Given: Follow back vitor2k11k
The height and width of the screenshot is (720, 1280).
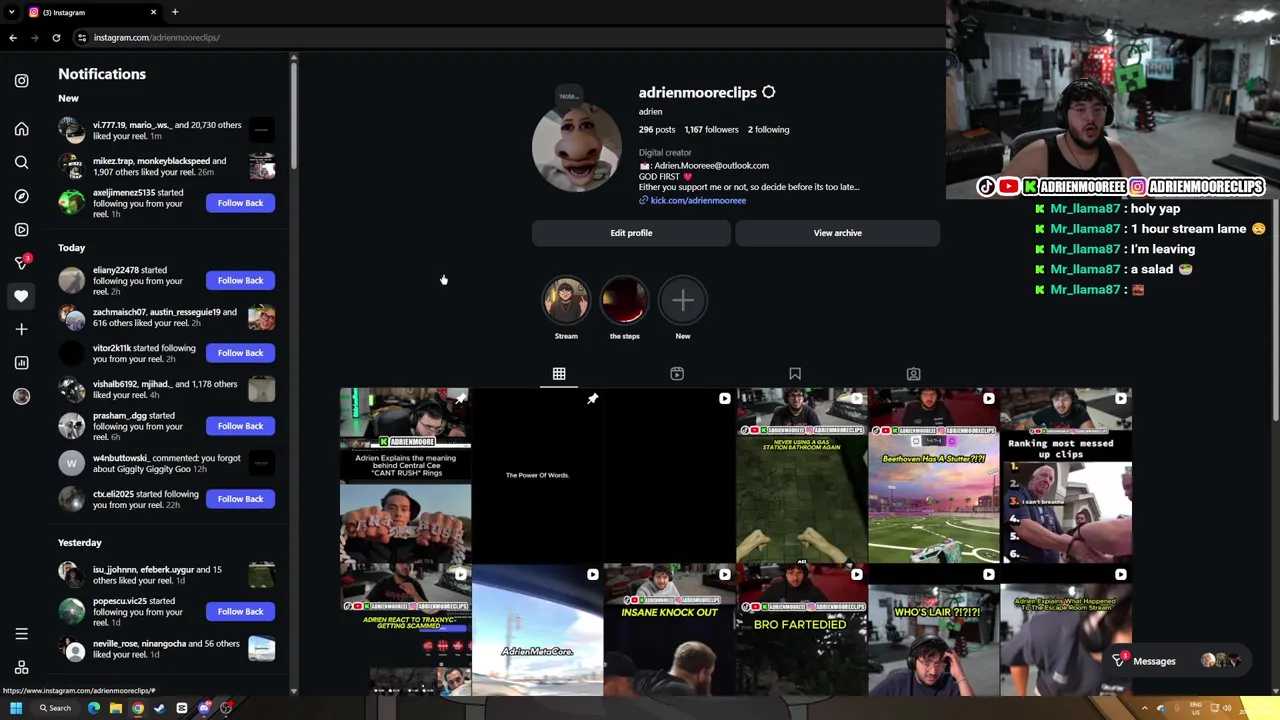Looking at the screenshot, I should coord(240,353).
